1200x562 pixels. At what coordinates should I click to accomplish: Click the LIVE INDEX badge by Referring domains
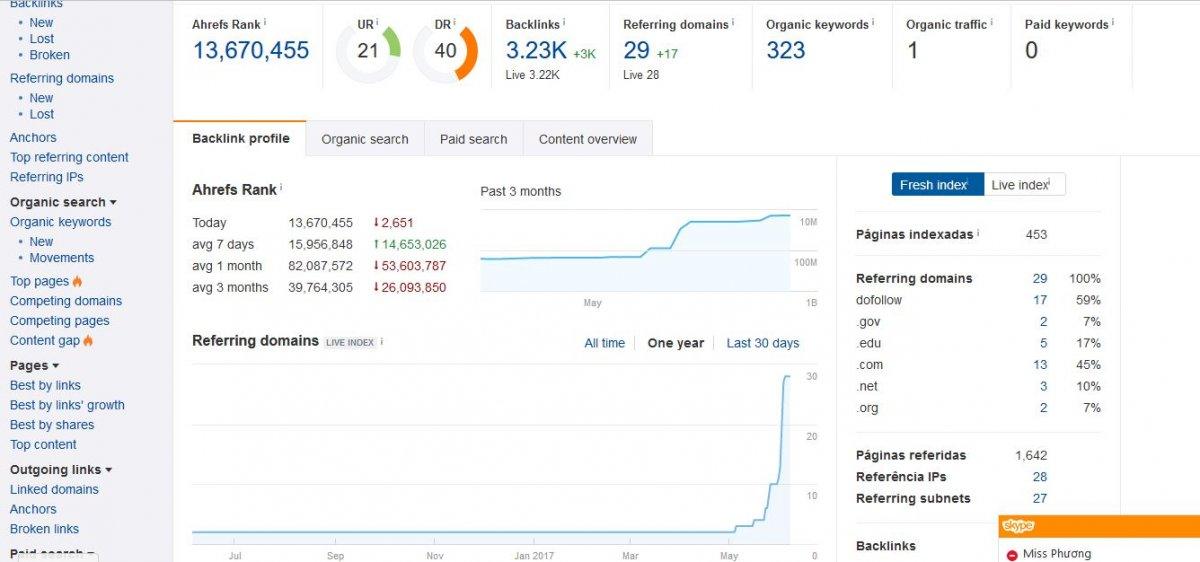click(350, 342)
